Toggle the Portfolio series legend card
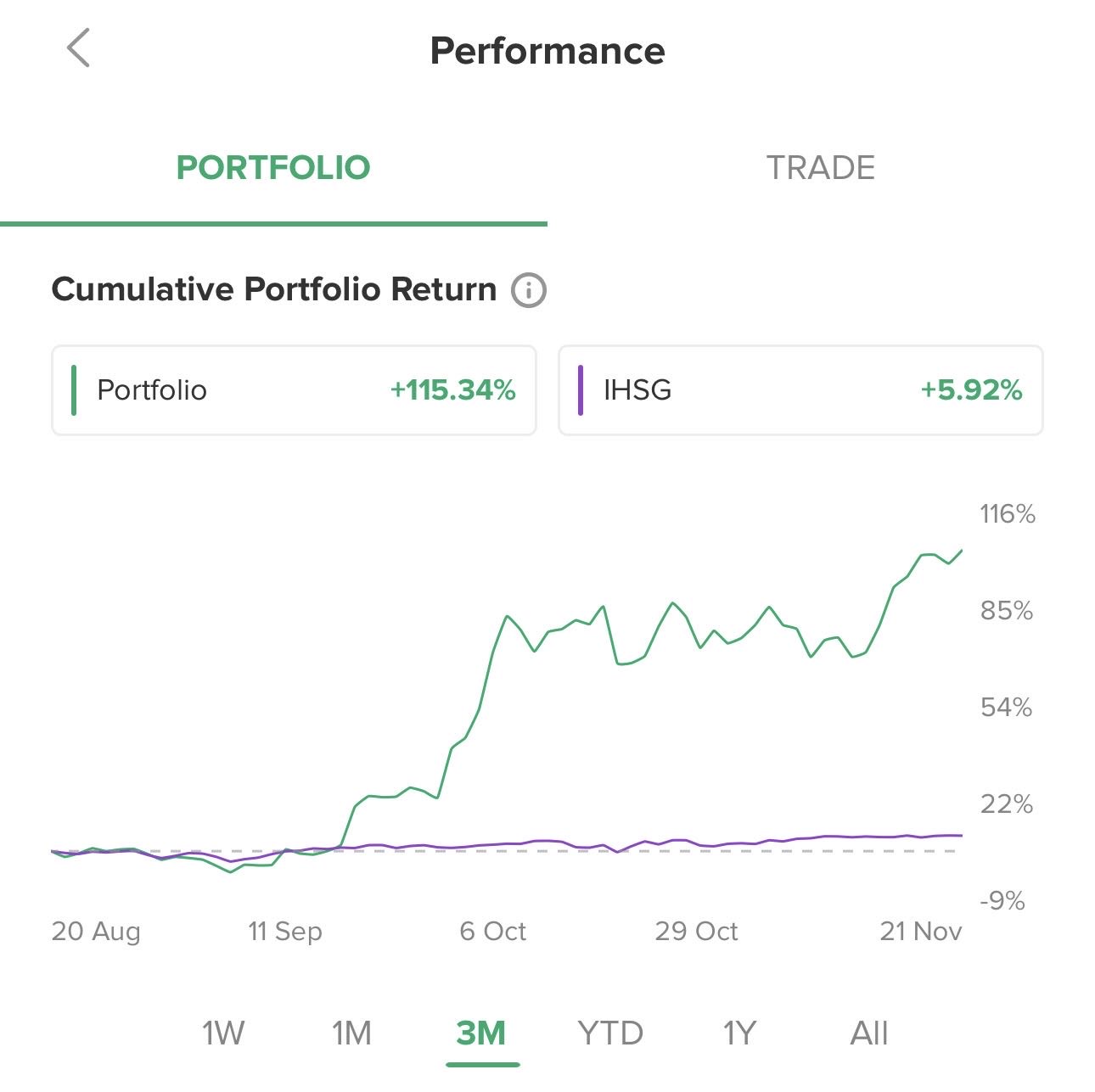 tap(294, 390)
